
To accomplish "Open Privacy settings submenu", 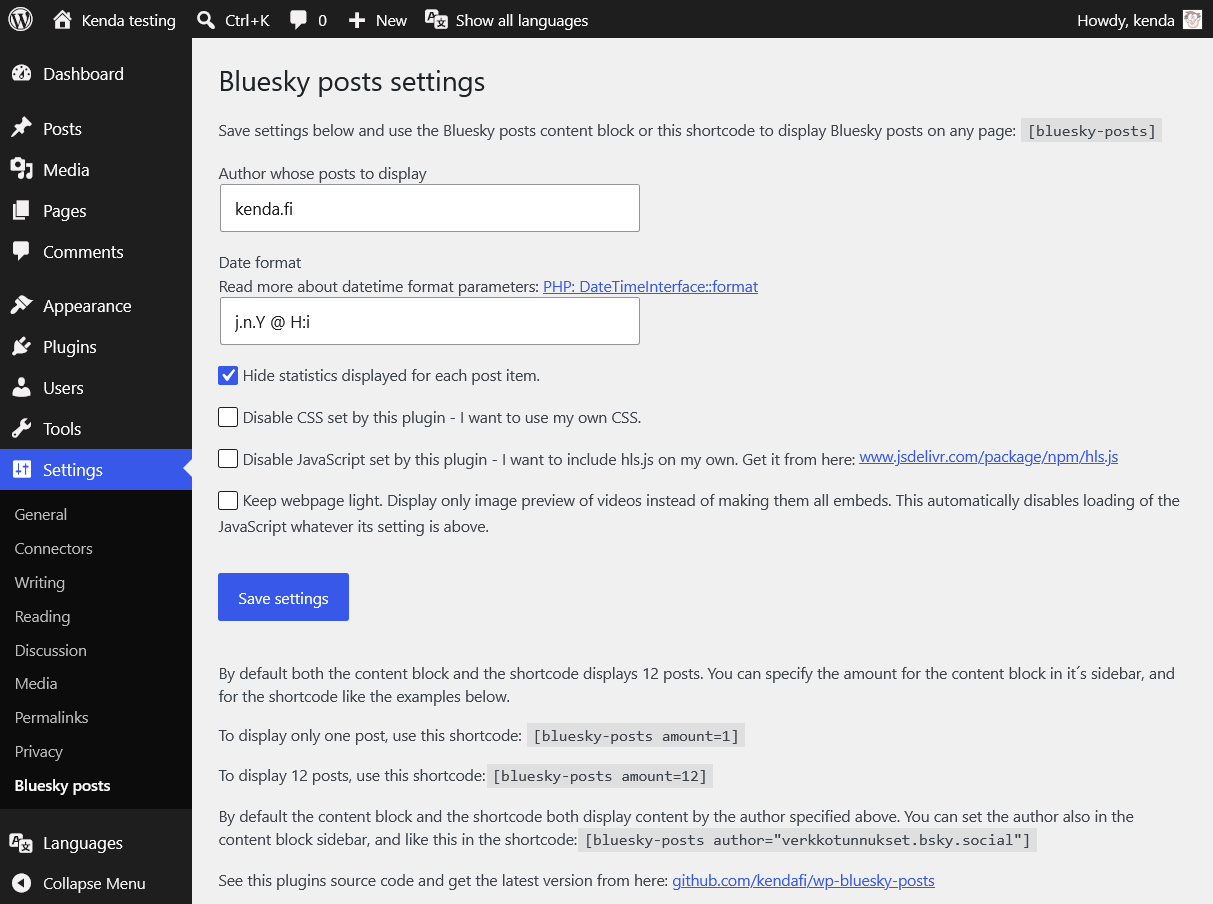I will 38,751.
